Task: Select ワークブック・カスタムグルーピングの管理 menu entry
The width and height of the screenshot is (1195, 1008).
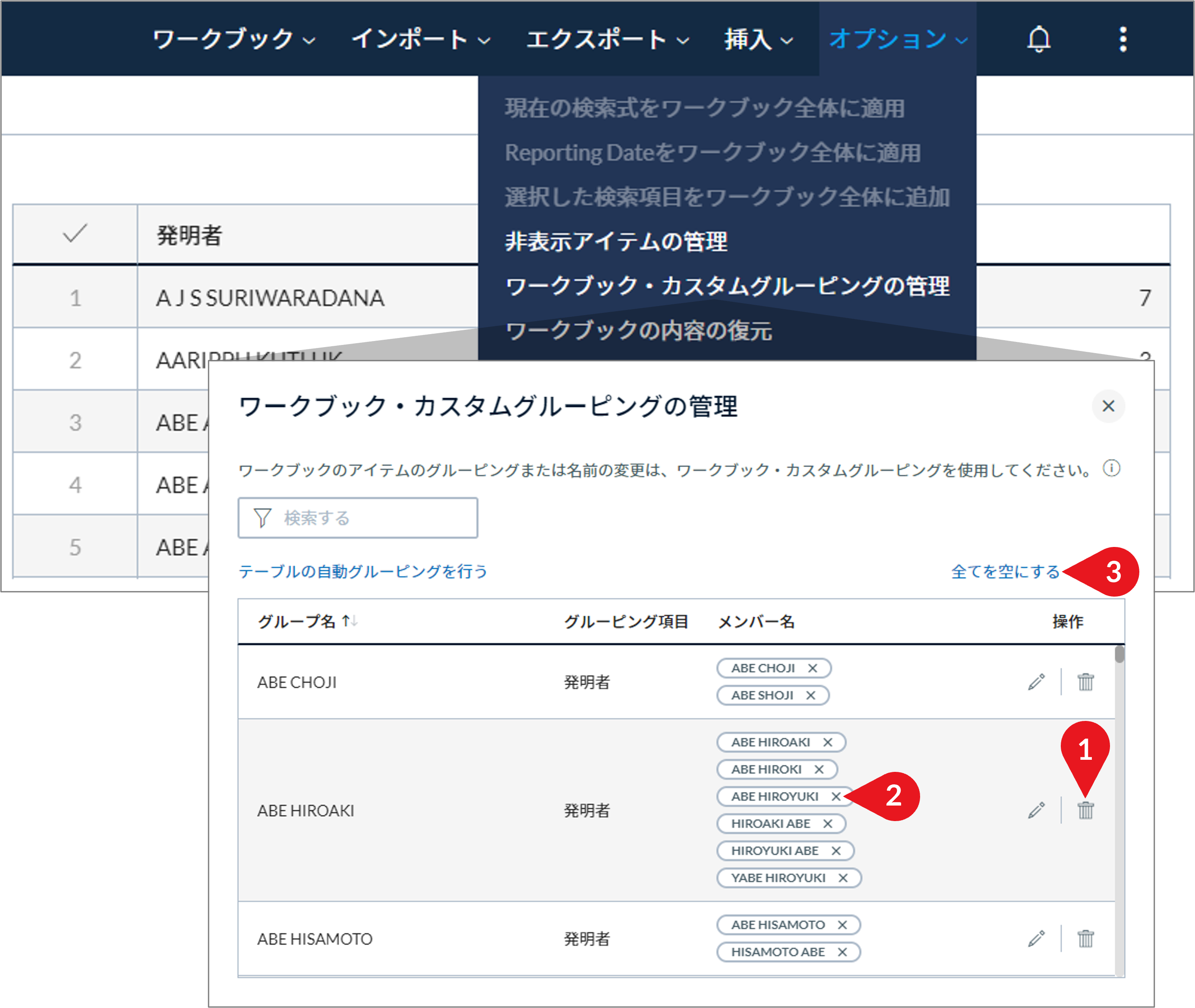Action: tap(727, 286)
